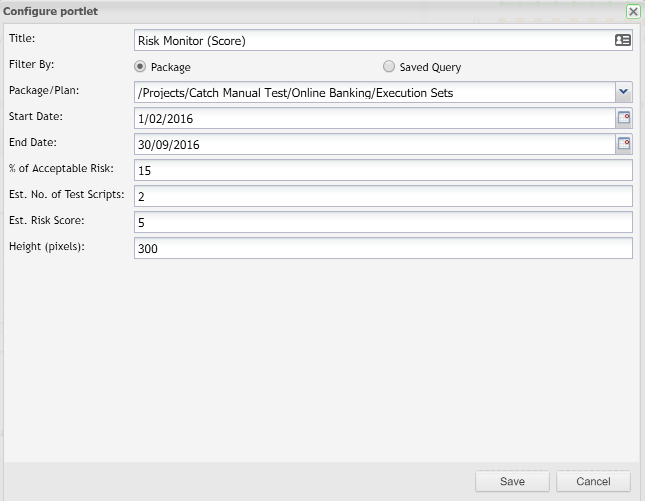This screenshot has width=645, height=501.
Task: Open the End Date calendar picker
Action: coord(624,144)
